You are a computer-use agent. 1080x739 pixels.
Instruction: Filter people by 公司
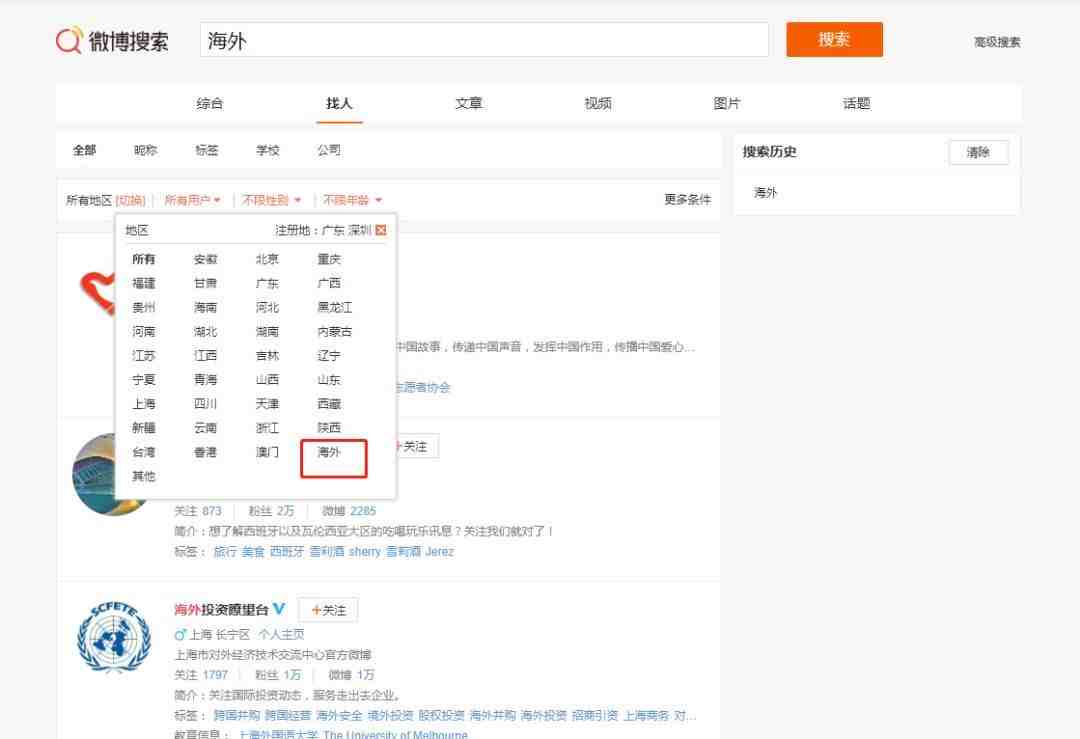329,150
